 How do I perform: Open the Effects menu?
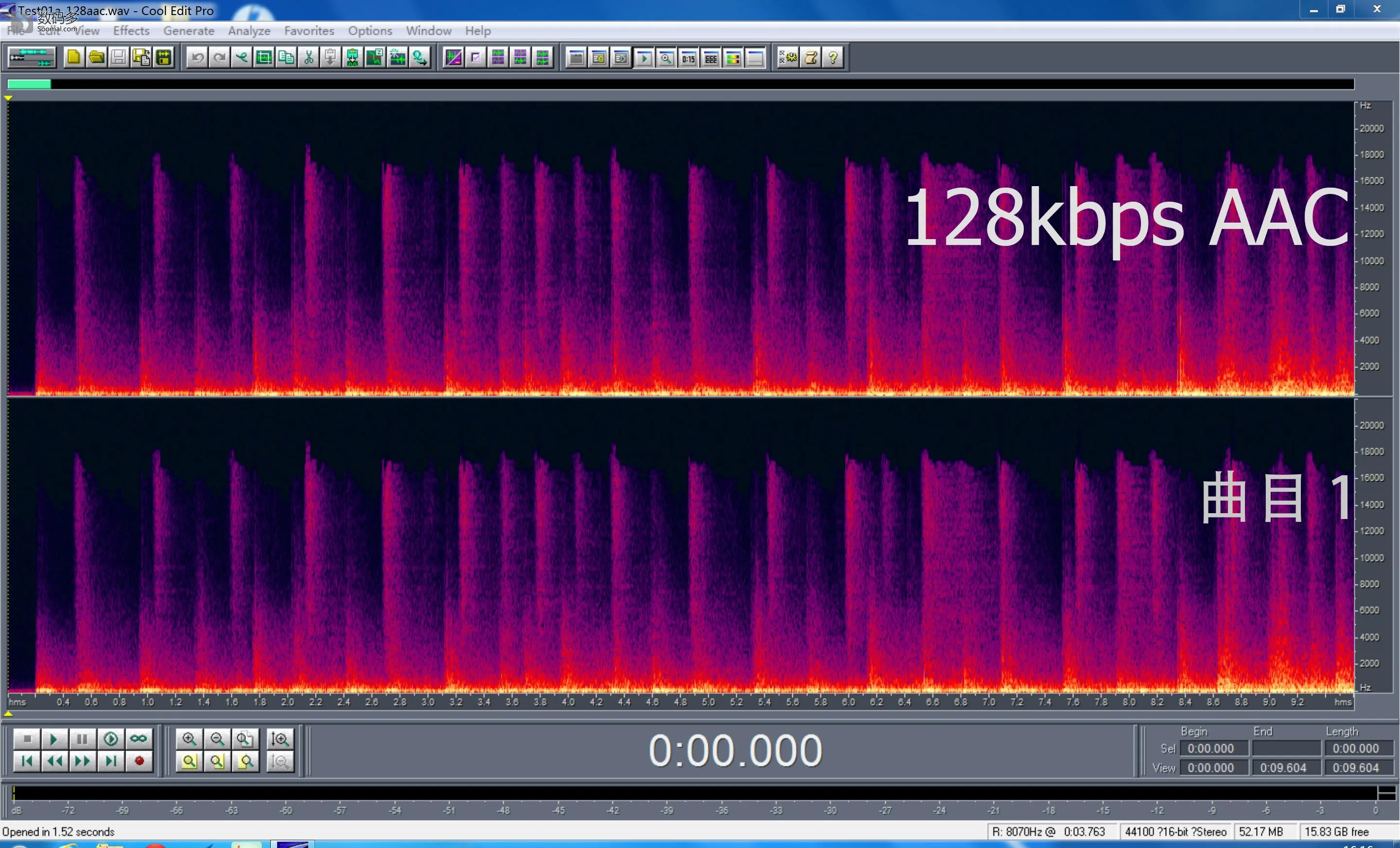(x=131, y=31)
